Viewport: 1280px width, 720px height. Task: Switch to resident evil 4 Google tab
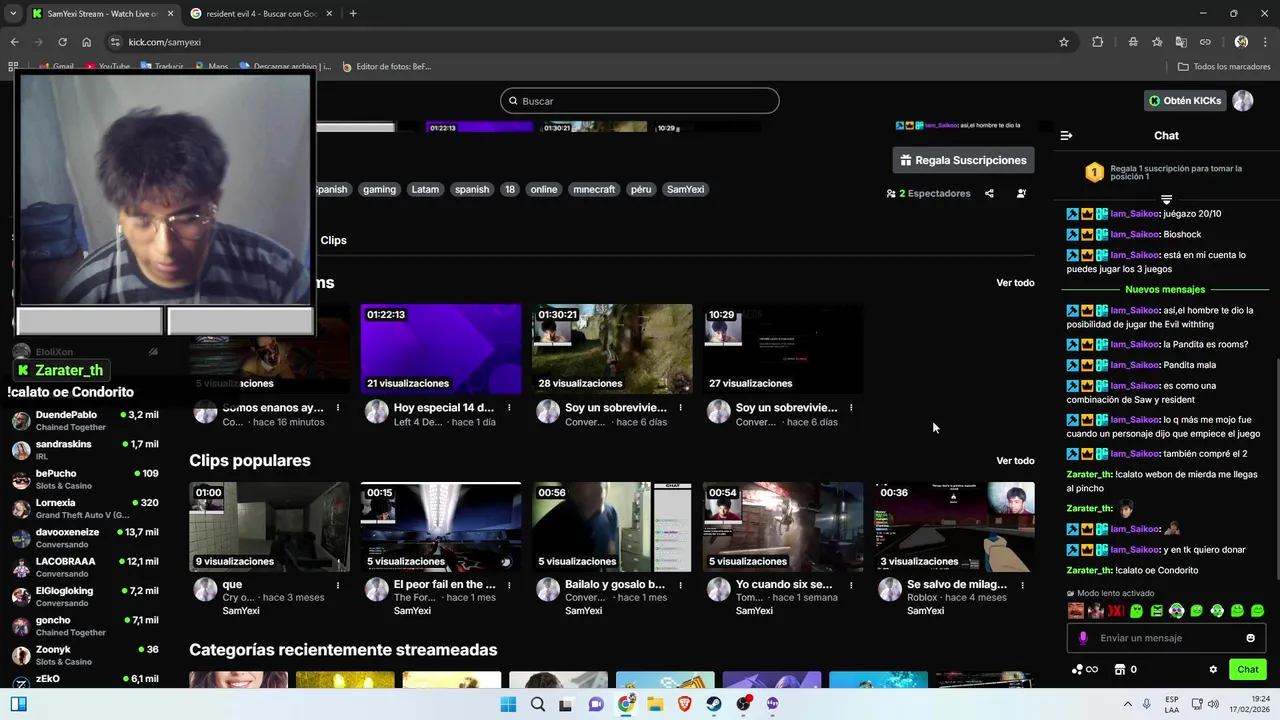[260, 13]
